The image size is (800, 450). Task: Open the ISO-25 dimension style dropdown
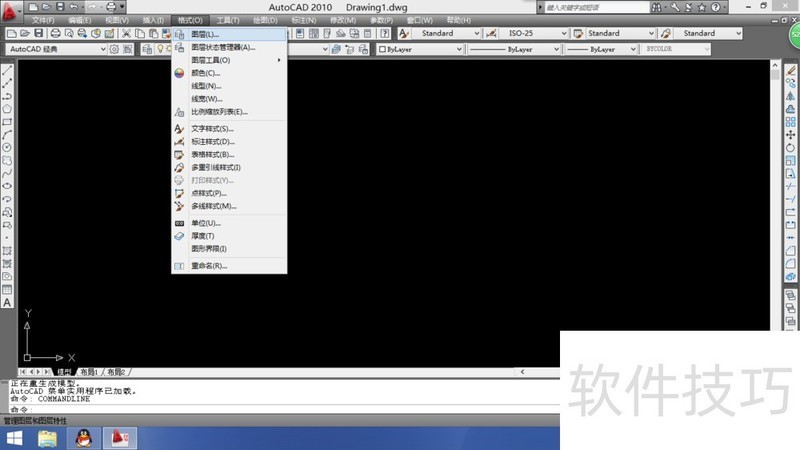(533, 33)
